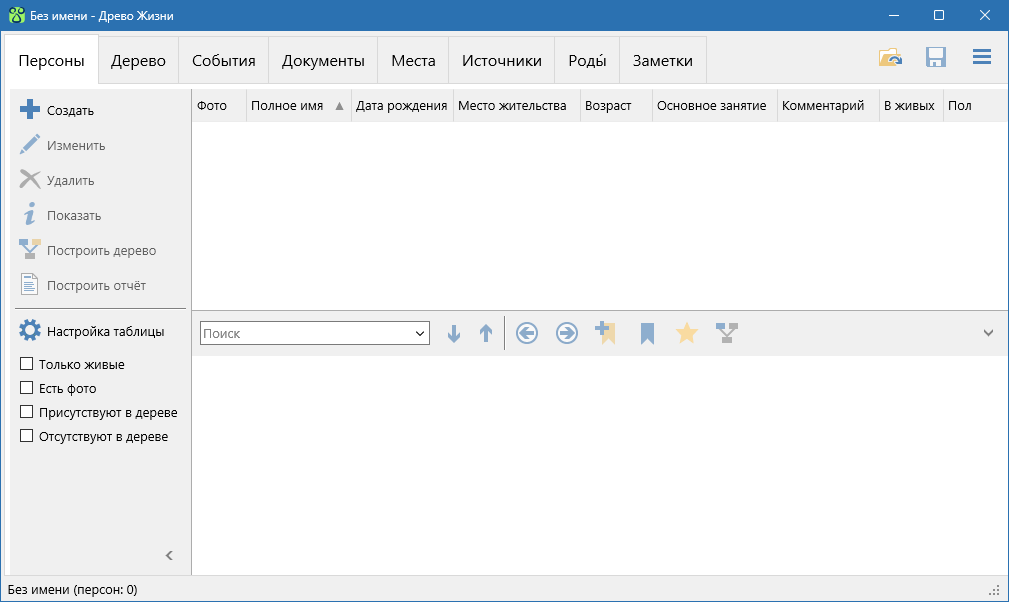The height and width of the screenshot is (602, 1009).
Task: Find previous with the up arrow
Action: [x=486, y=333]
